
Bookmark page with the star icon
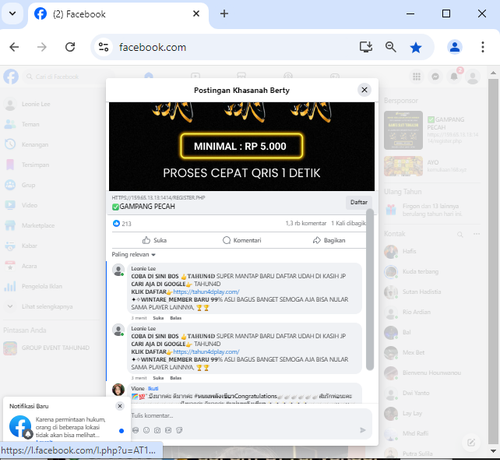click(416, 47)
